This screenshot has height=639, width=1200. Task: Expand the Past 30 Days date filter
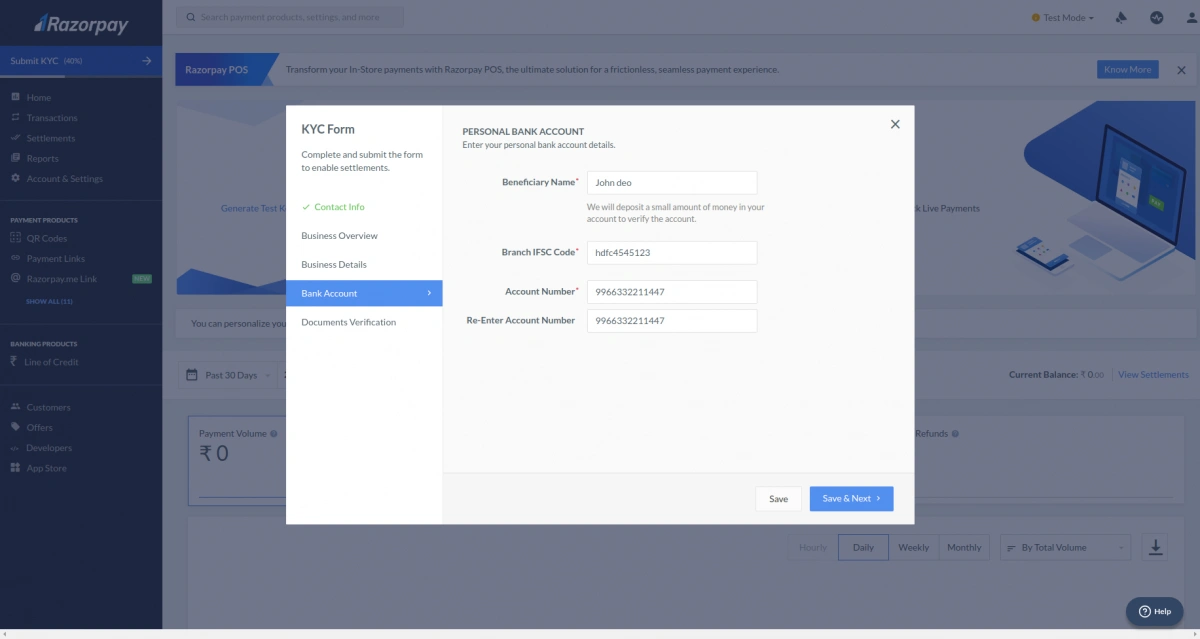point(232,374)
